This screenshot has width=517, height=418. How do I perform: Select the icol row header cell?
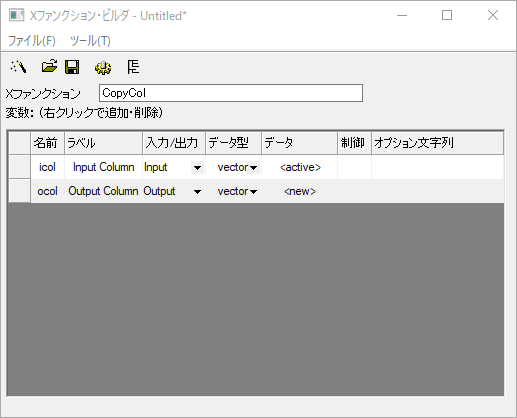tap(20, 167)
